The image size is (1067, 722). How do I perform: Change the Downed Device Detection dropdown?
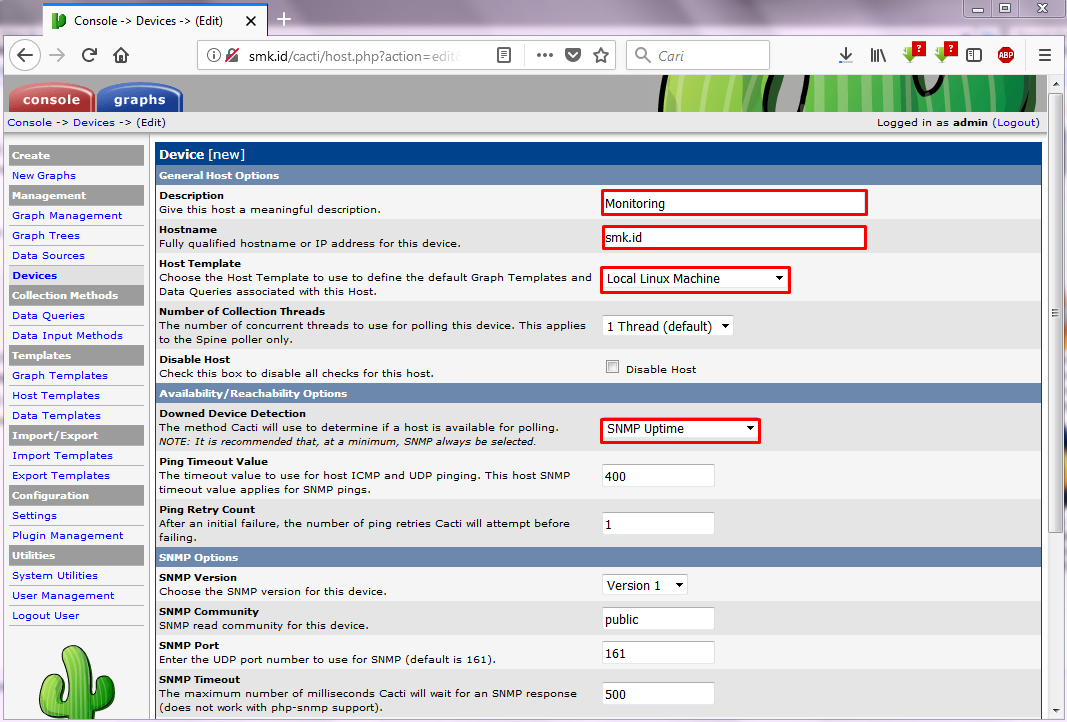pyautogui.click(x=680, y=430)
